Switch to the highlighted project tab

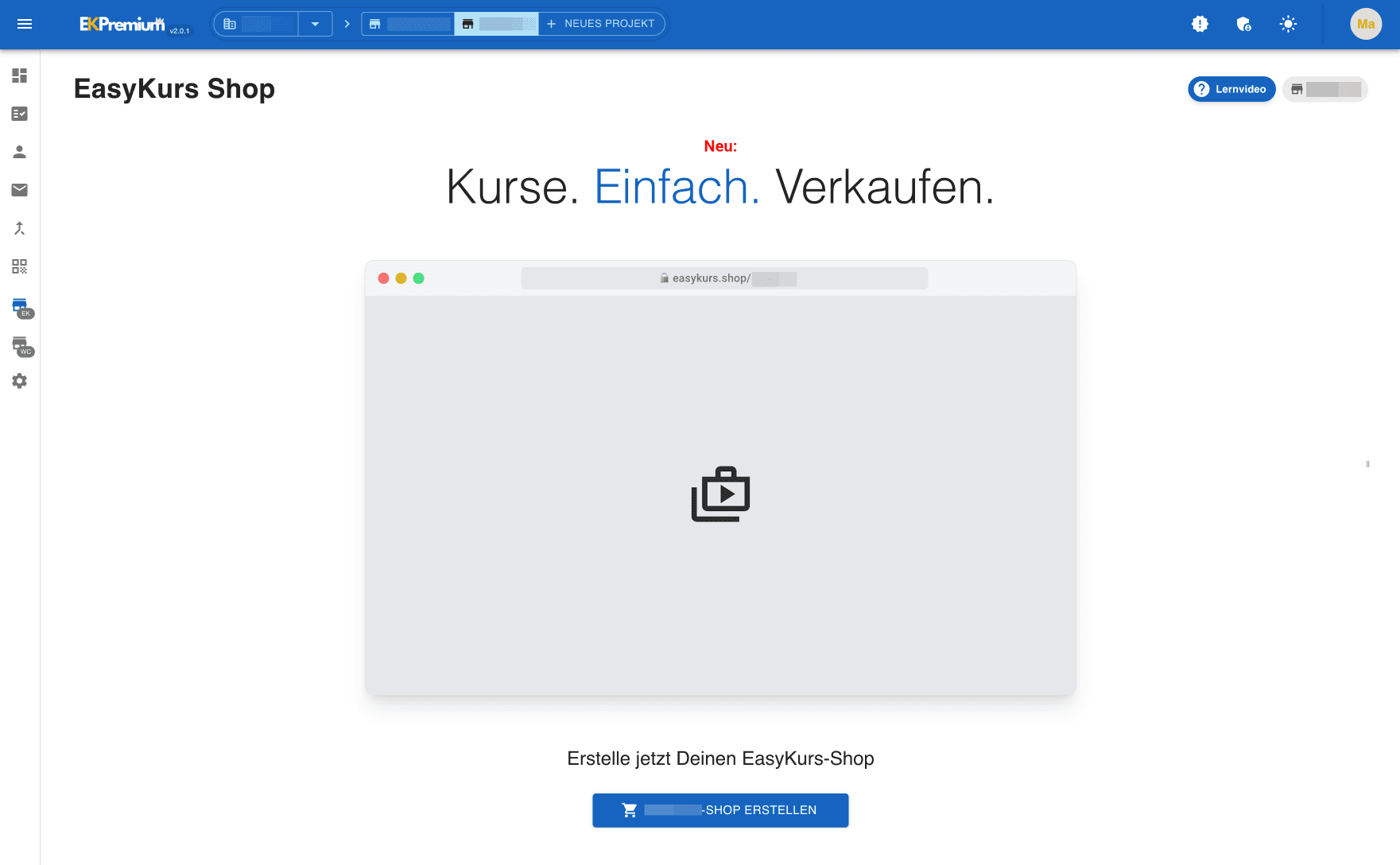coord(496,23)
